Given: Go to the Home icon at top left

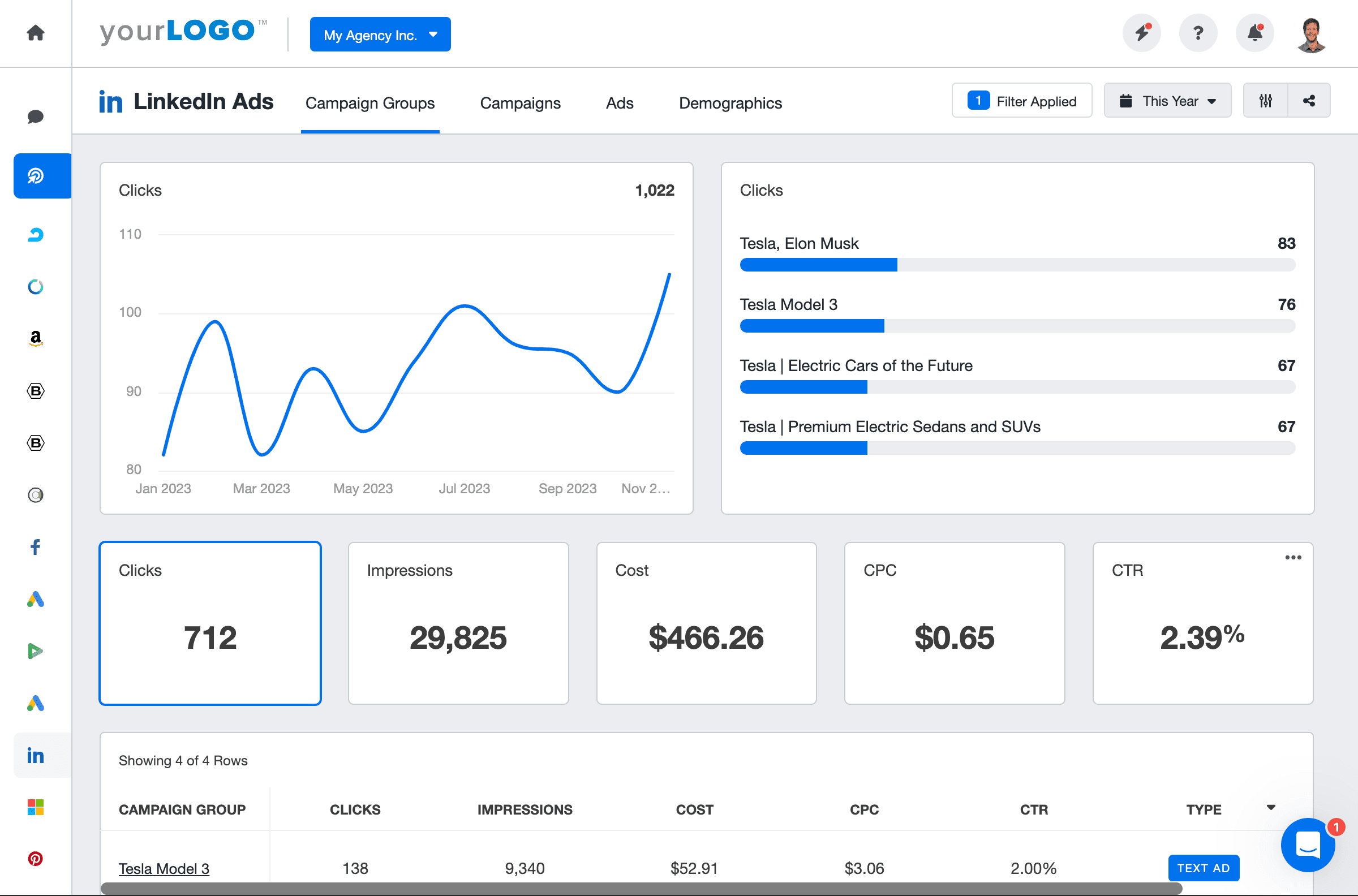Looking at the screenshot, I should [x=36, y=33].
